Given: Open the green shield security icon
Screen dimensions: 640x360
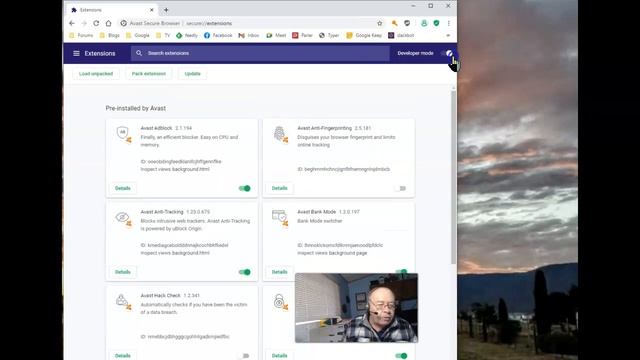Looking at the screenshot, I should pos(436,23).
